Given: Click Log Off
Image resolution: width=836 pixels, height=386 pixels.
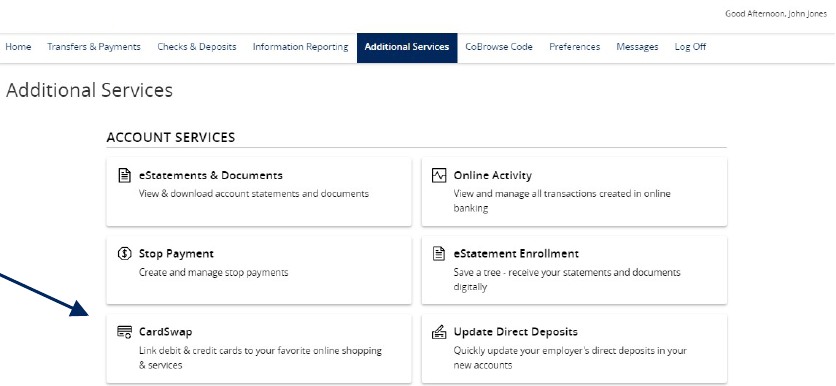Looking at the screenshot, I should pos(690,47).
